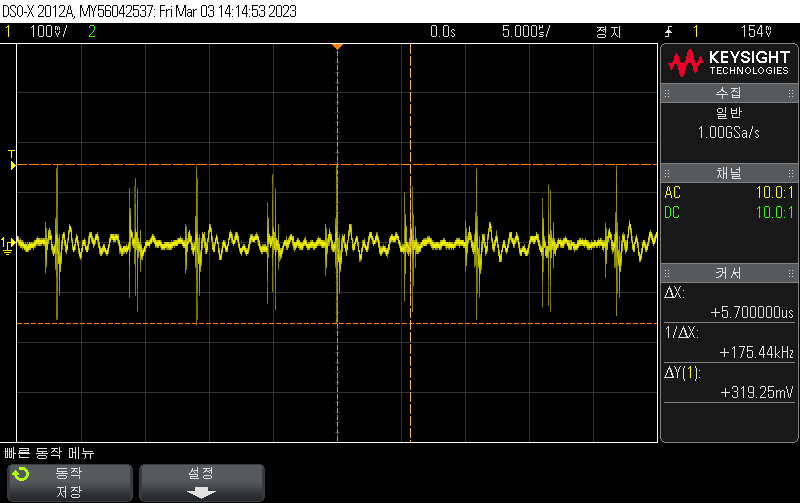Select channel 1 scale 100mV/ readout
The width and height of the screenshot is (800, 503).
tap(48, 32)
